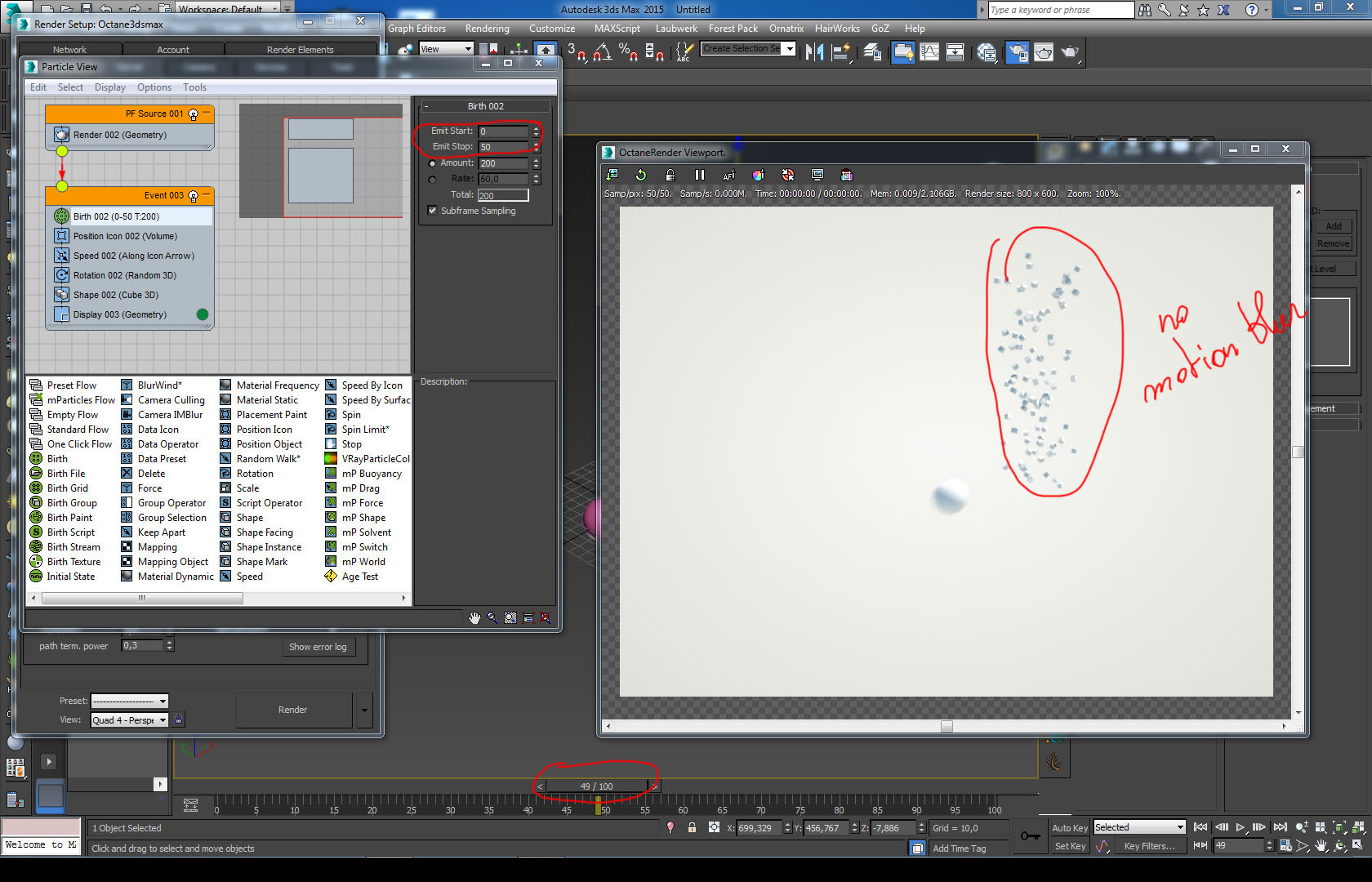Open the Workspace Default dropdown
This screenshot has width=1372, height=882.
[229, 9]
